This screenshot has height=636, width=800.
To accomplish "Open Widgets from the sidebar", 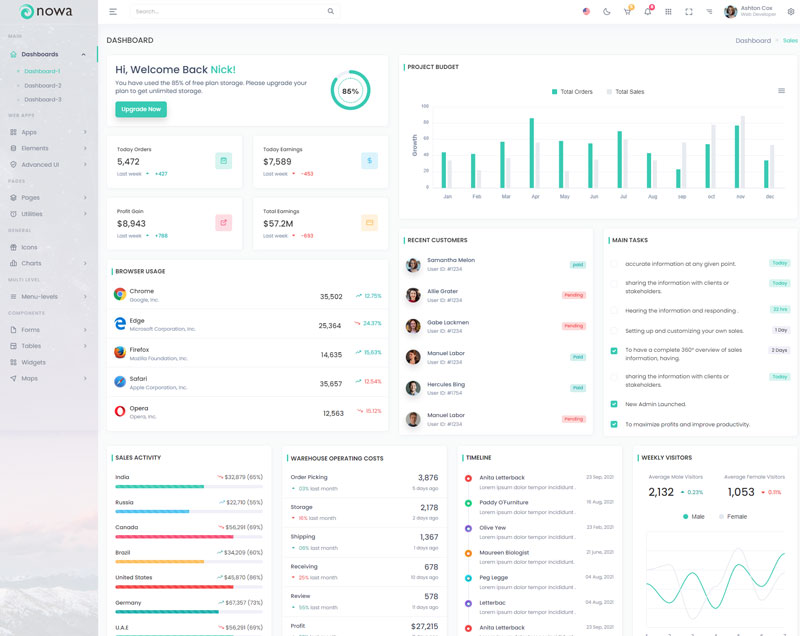I will point(33,362).
